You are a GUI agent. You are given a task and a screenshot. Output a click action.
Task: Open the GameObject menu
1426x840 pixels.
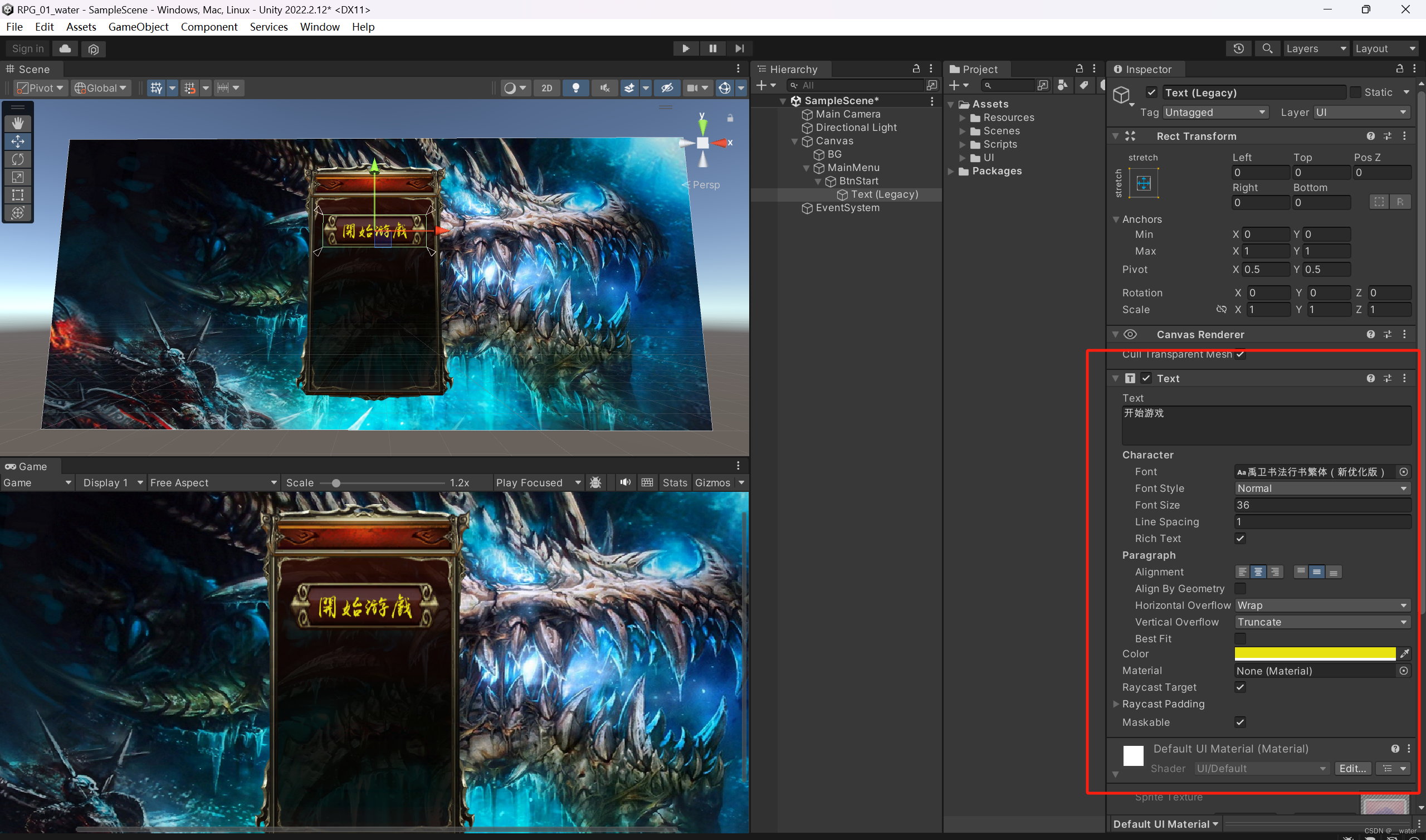138,27
